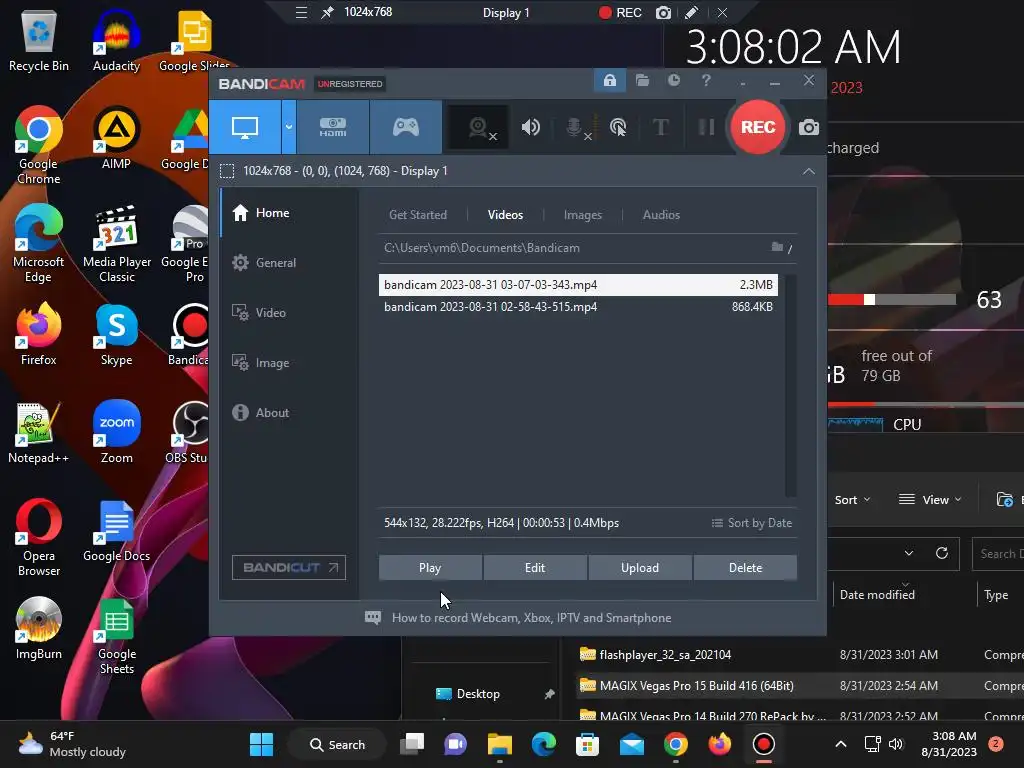Toggle the mouse cursor effect icon
The height and width of the screenshot is (768, 1024).
coord(618,127)
